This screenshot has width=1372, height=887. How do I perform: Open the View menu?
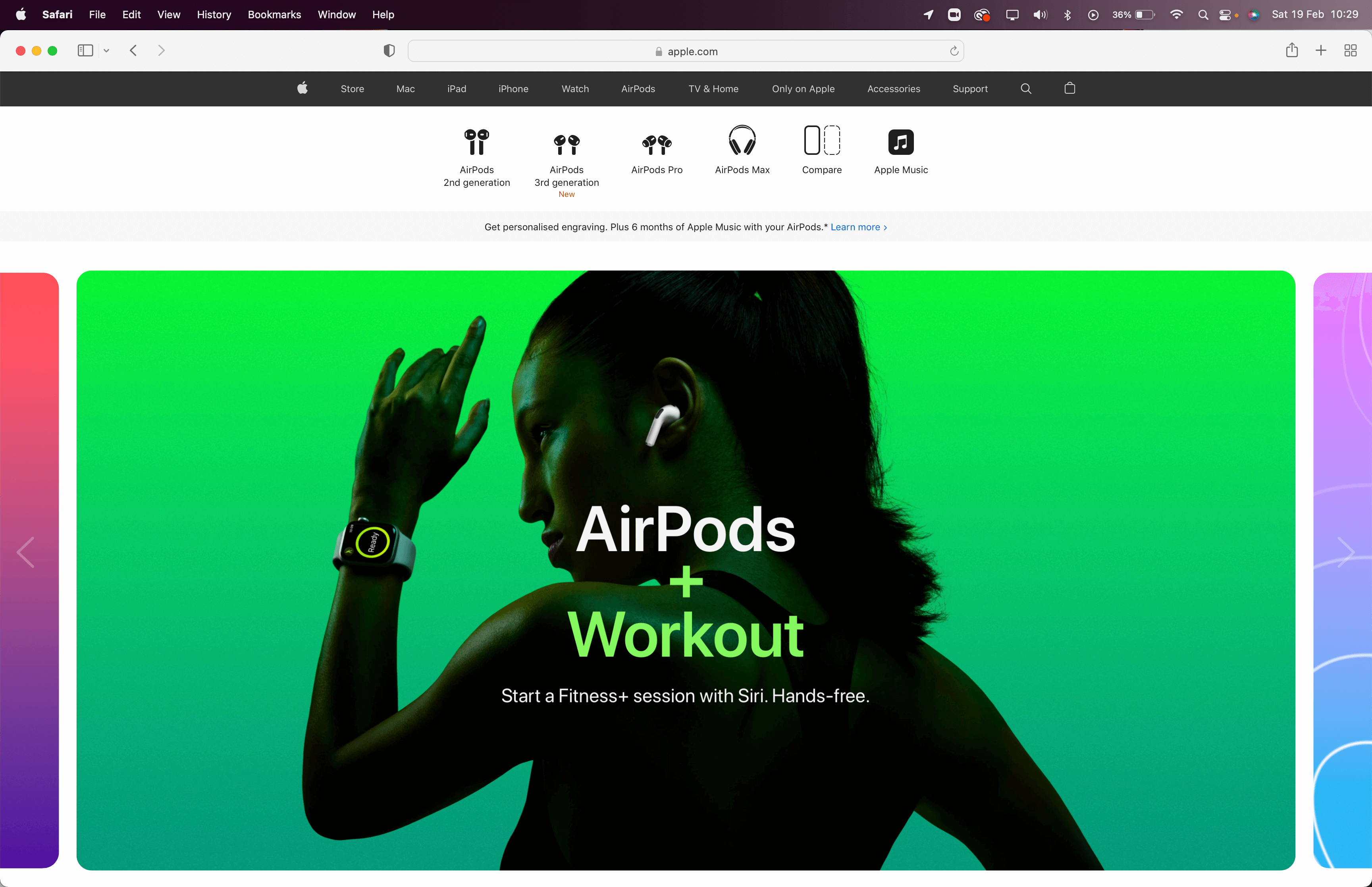tap(169, 14)
